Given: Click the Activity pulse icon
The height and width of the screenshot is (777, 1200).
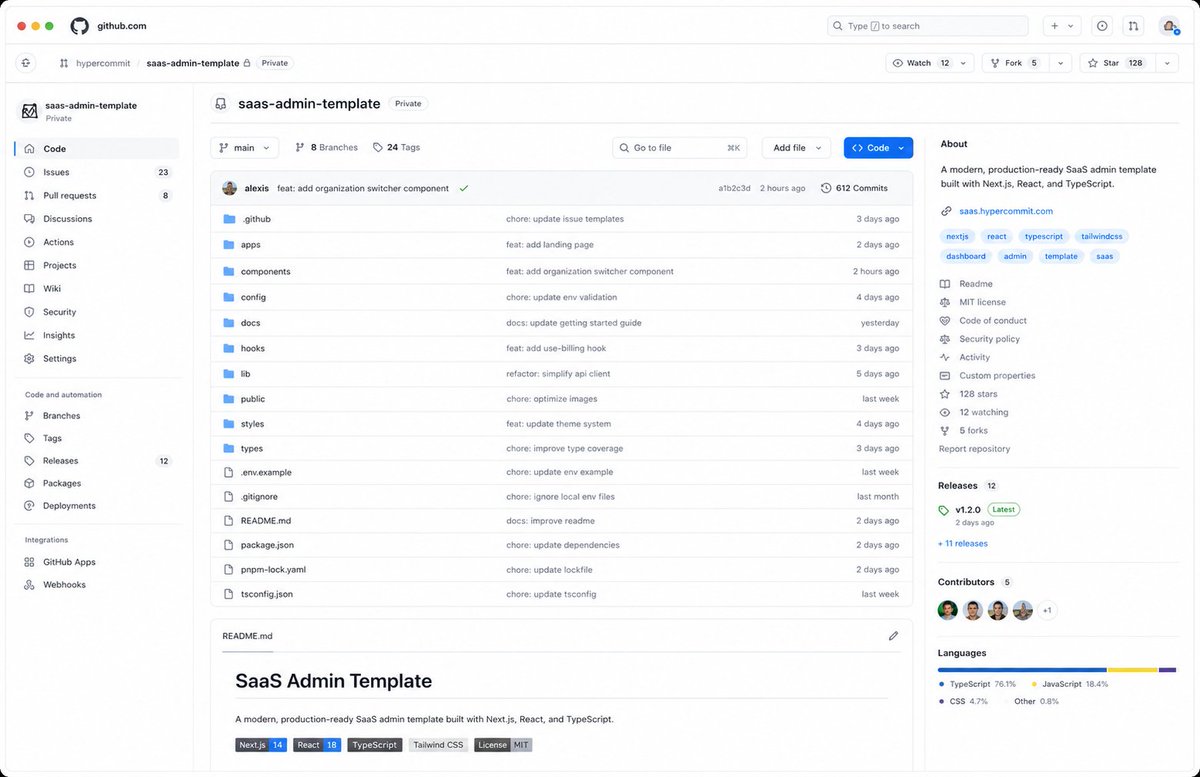Looking at the screenshot, I should tap(945, 357).
